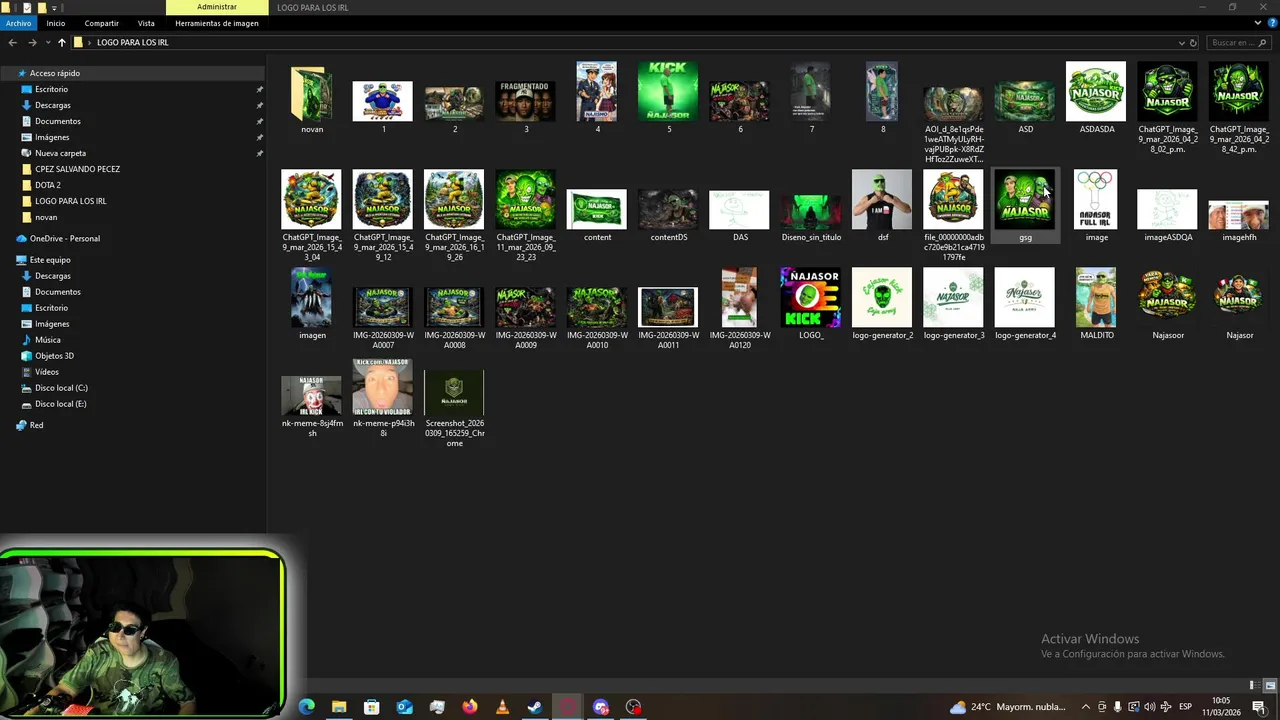Open CPEZ SALVANDO PECEZ folder
1280x720 pixels.
pos(77,169)
